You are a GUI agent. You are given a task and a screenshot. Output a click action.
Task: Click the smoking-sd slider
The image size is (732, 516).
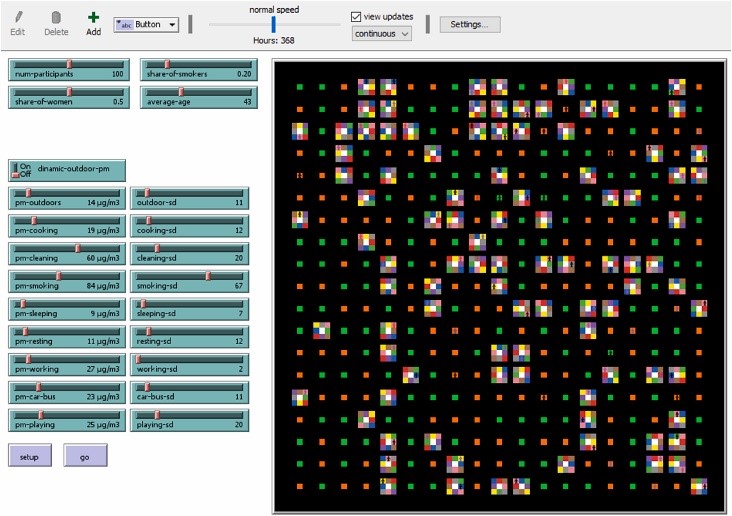tap(190, 281)
